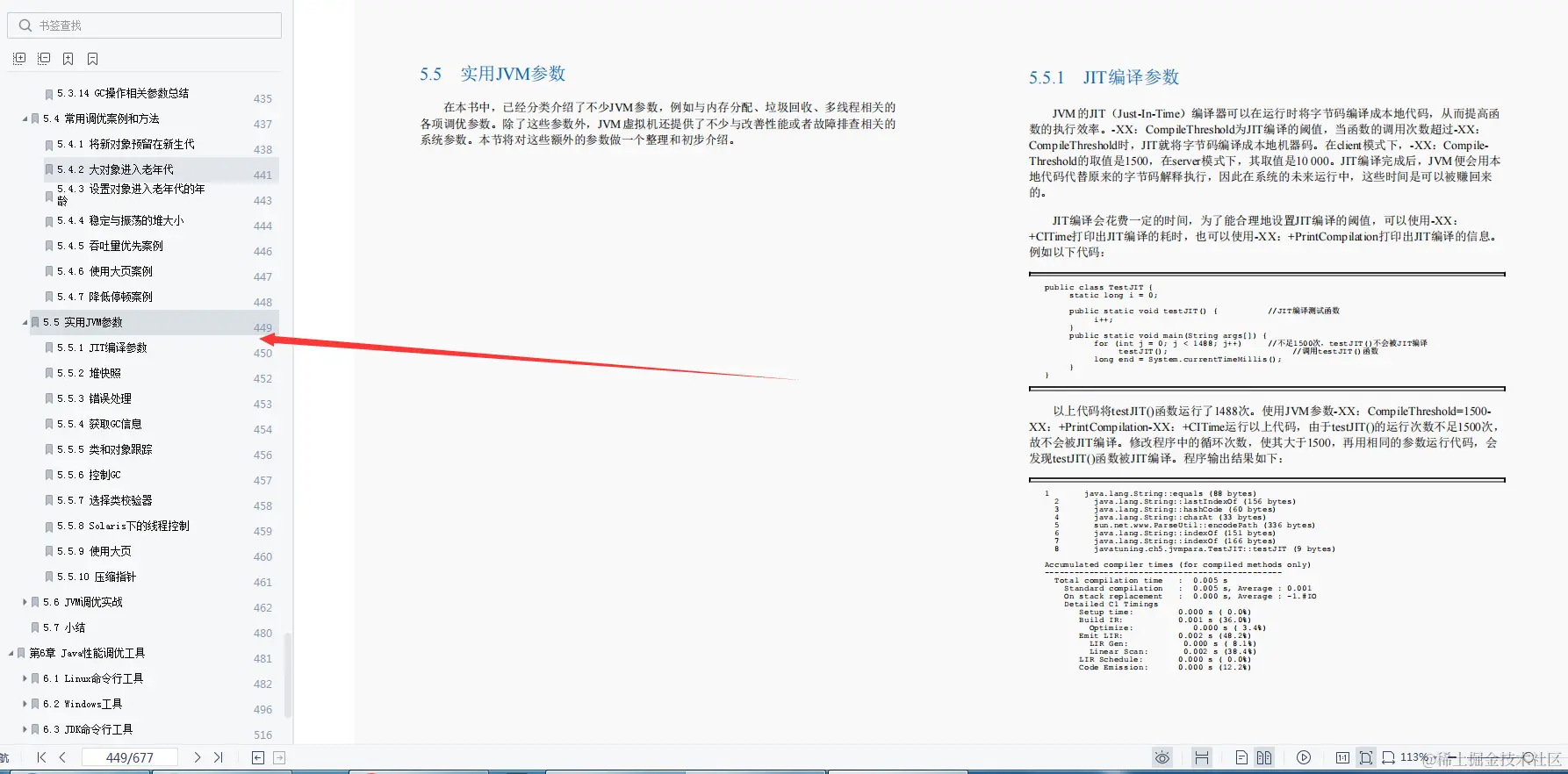This screenshot has height=774, width=1568.
Task: Open bookmark 5.7 小结
Action: coord(64,627)
